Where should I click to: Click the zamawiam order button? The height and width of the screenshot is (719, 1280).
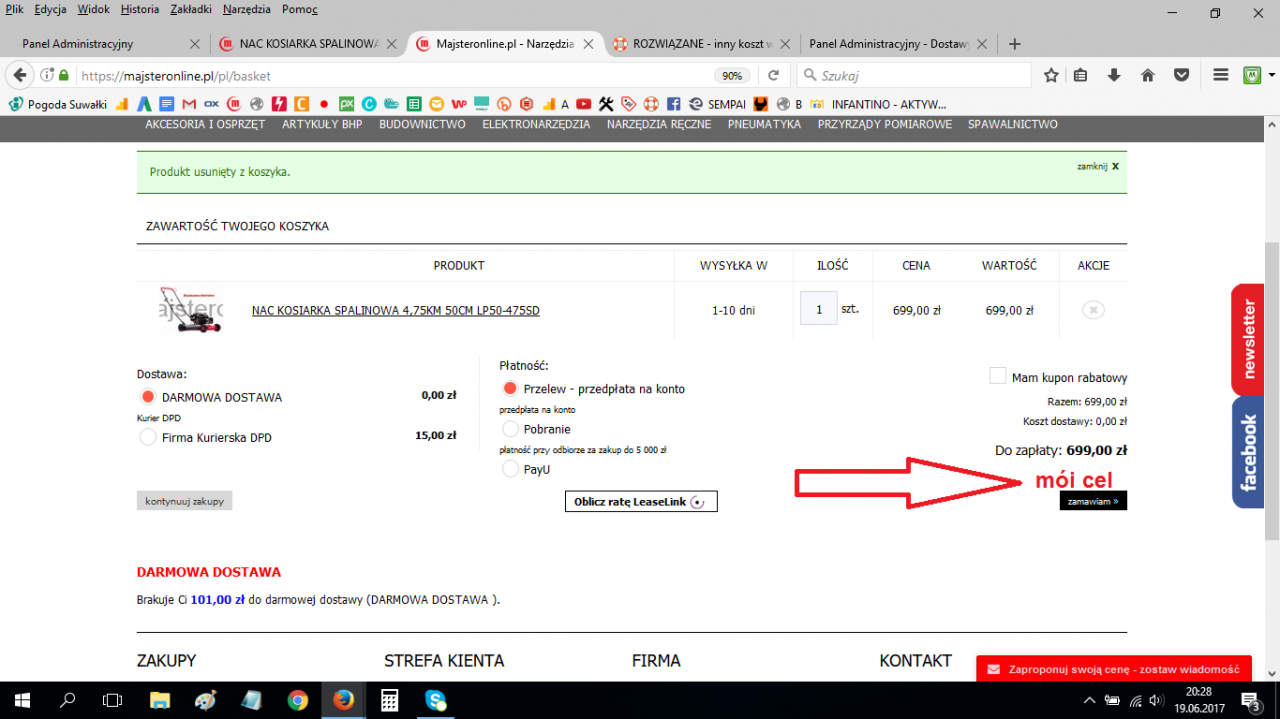pos(1093,501)
